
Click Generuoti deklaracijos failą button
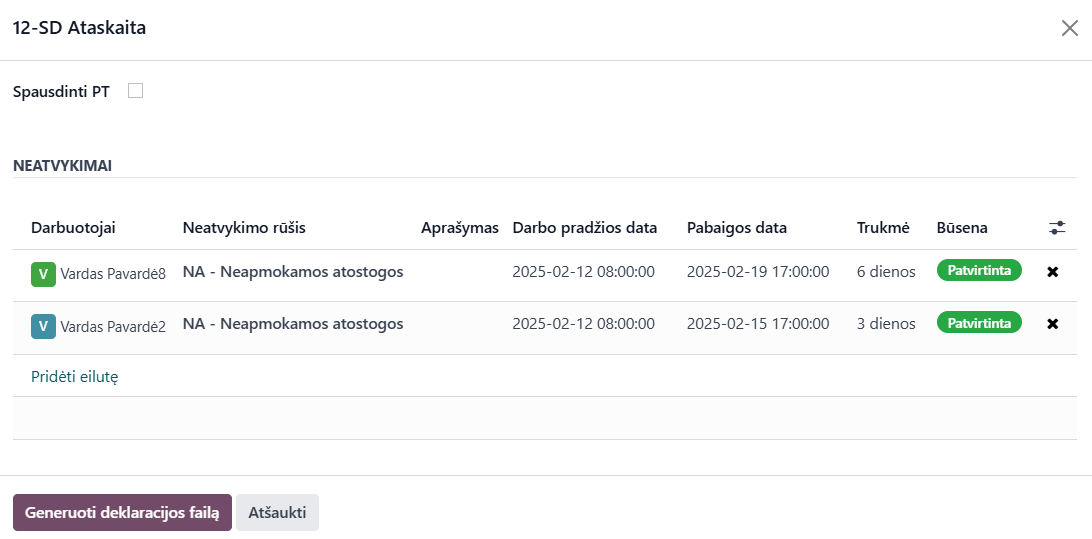click(123, 513)
